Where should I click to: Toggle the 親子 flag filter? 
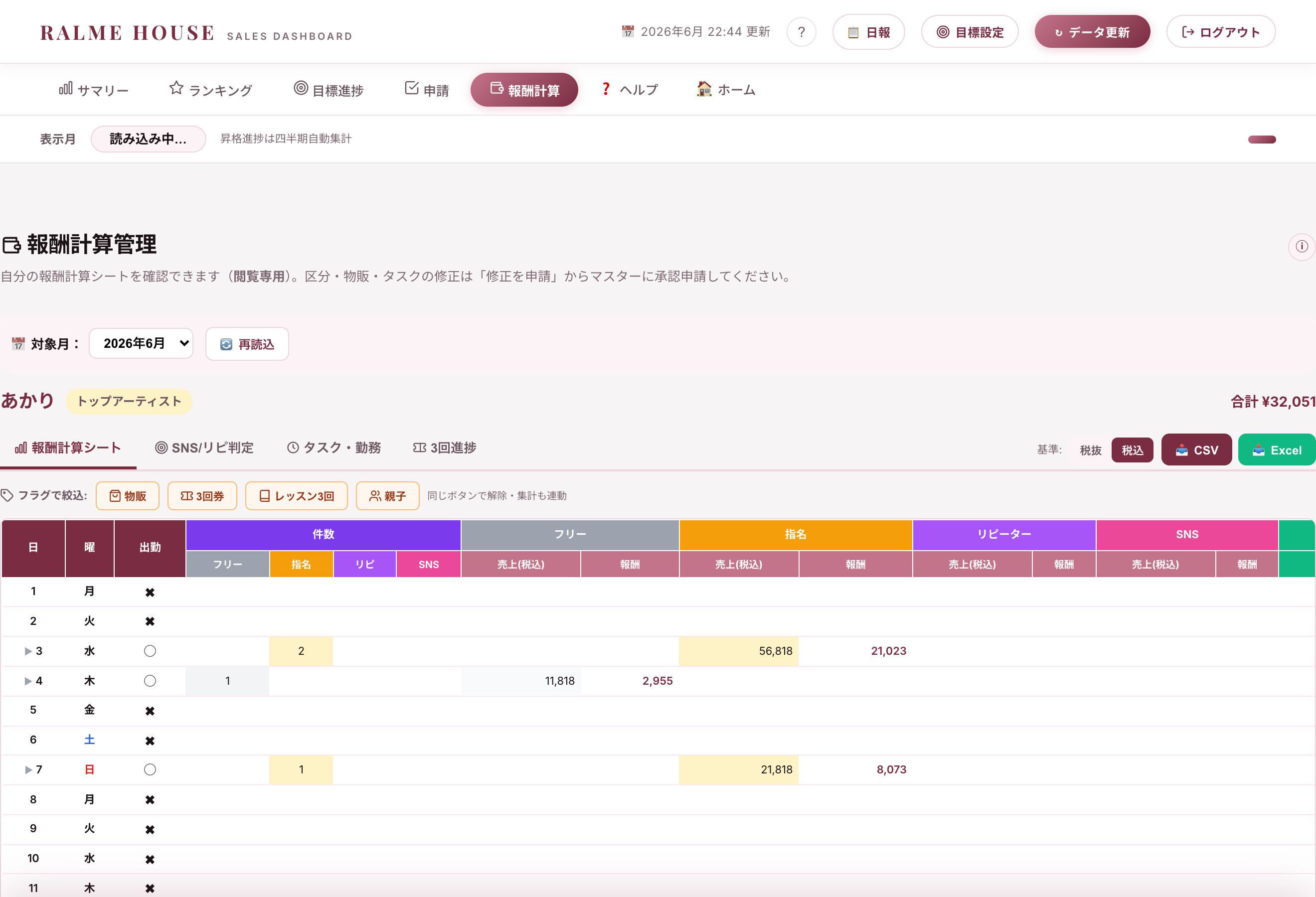coord(387,496)
